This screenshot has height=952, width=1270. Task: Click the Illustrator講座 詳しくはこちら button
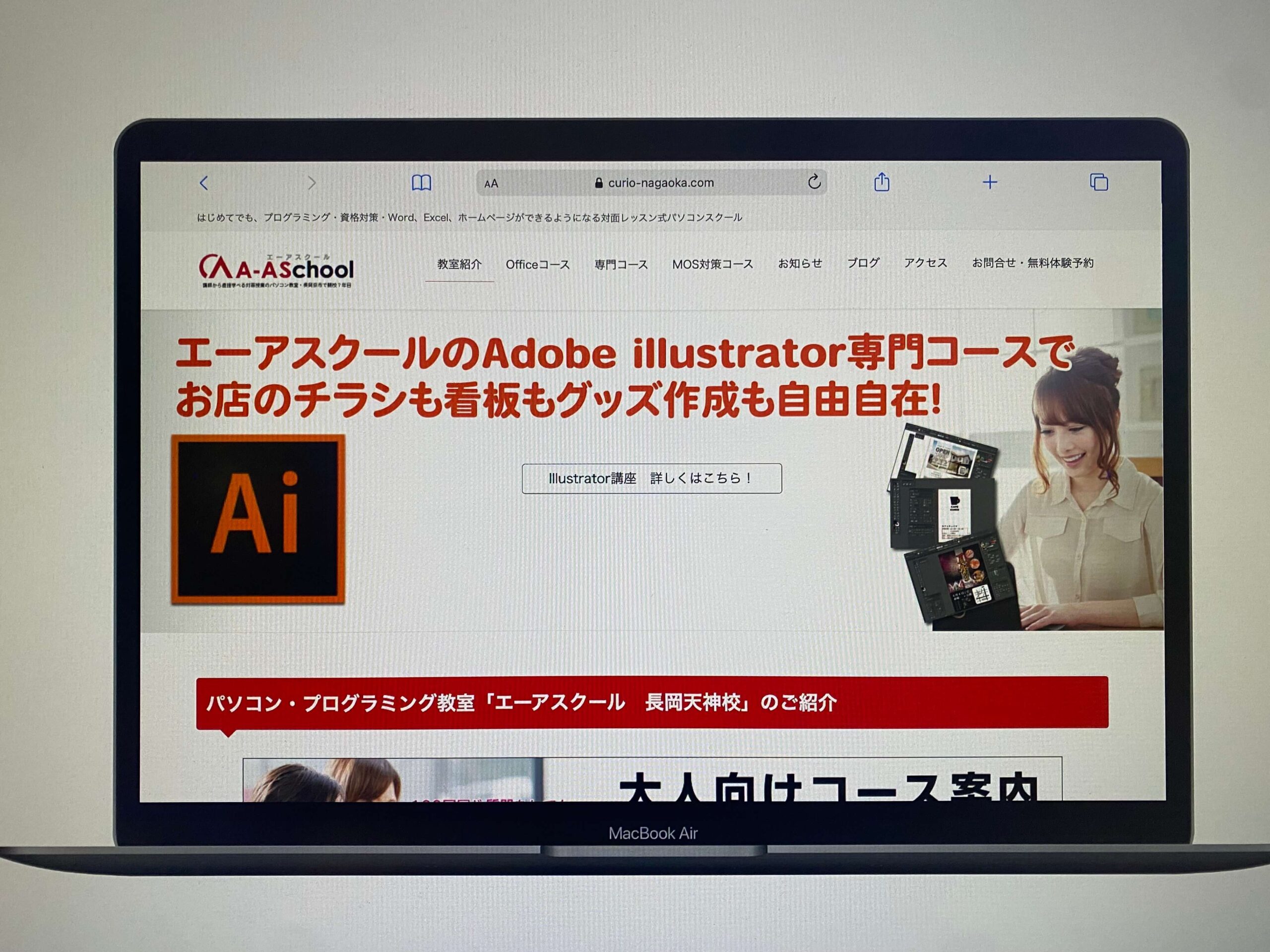point(651,478)
